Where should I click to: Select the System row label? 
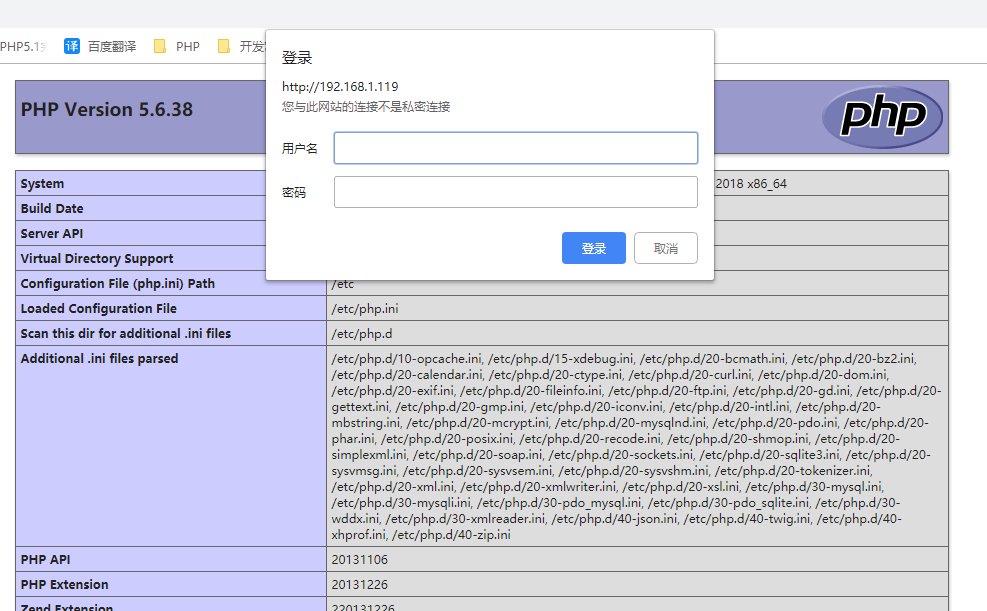[42, 184]
